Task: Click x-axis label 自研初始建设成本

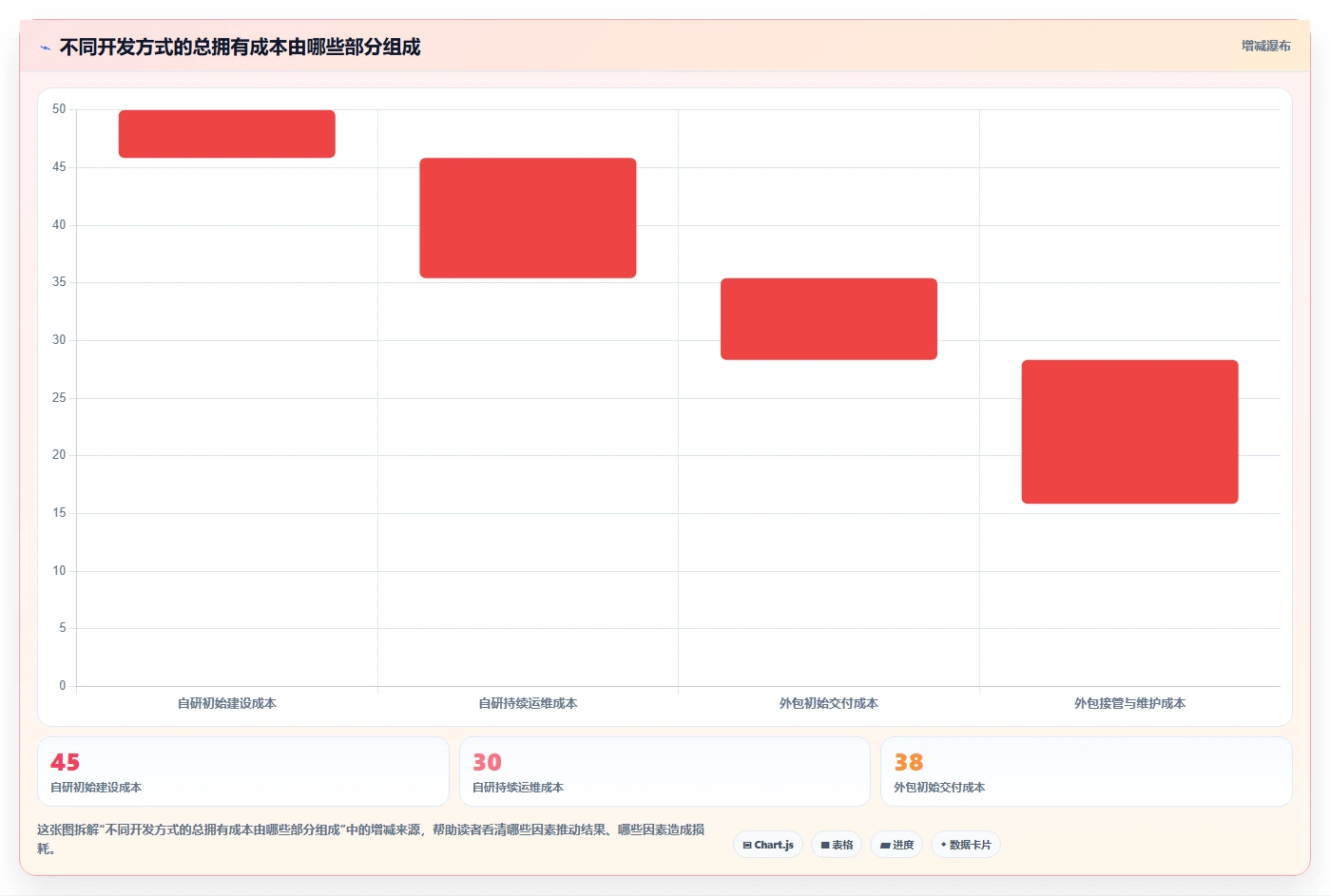Action: click(227, 703)
